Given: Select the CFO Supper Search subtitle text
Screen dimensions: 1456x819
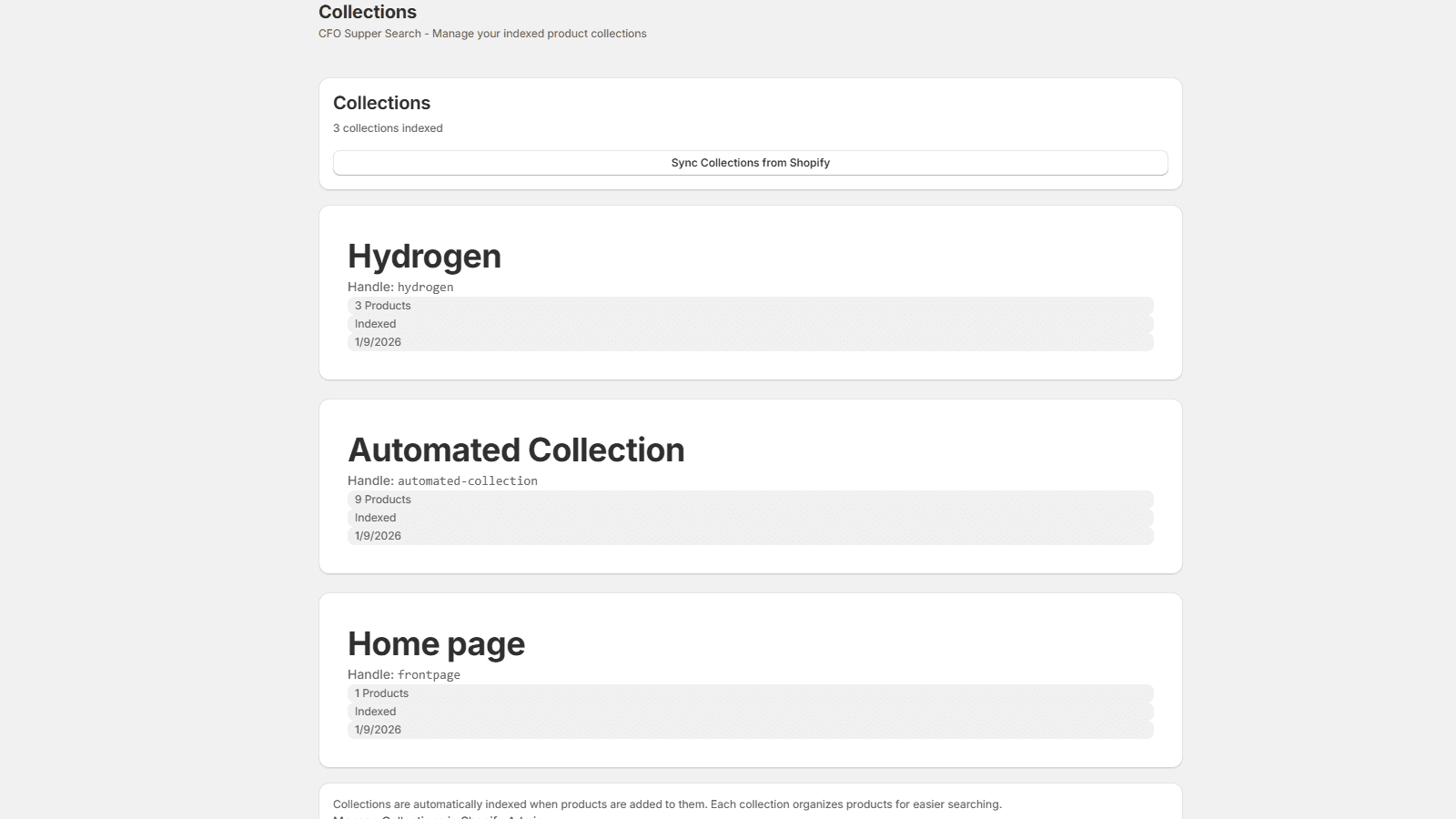Looking at the screenshot, I should coord(482,34).
